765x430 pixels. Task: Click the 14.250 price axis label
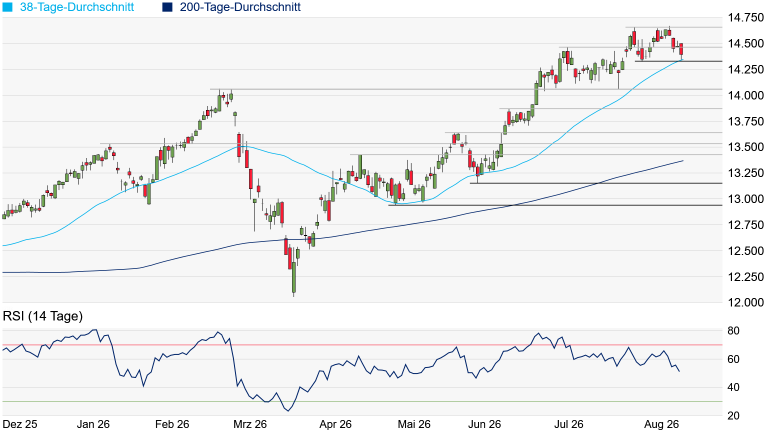[745, 70]
